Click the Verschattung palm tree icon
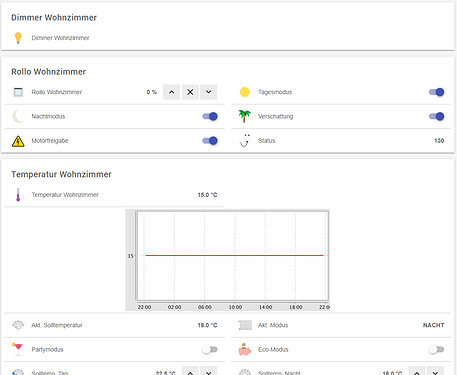Image resolution: width=457 pixels, height=375 pixels. 245,116
